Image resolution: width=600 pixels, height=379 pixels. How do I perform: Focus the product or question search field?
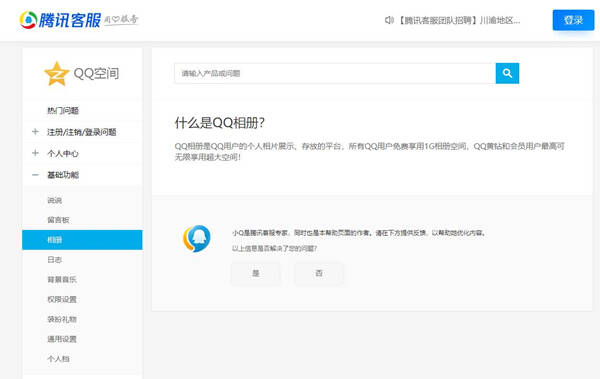point(335,73)
